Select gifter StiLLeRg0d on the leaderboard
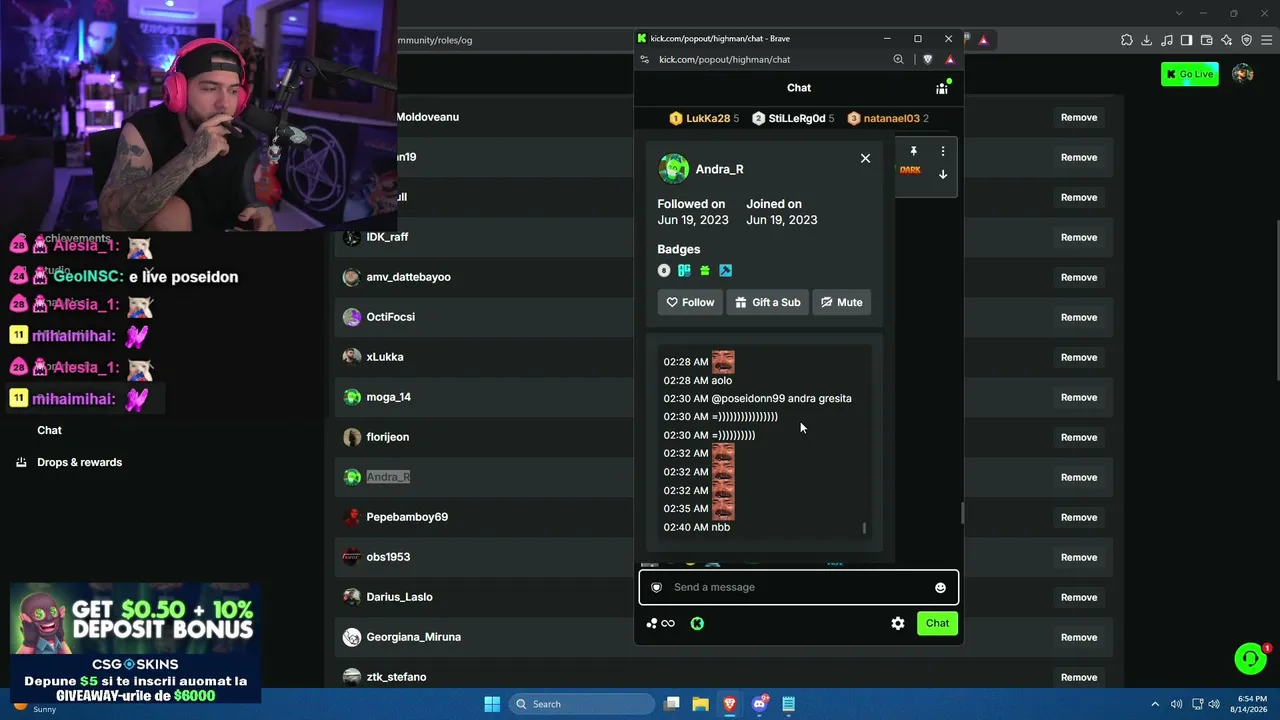Screen dimensions: 1280x720 click(793, 118)
